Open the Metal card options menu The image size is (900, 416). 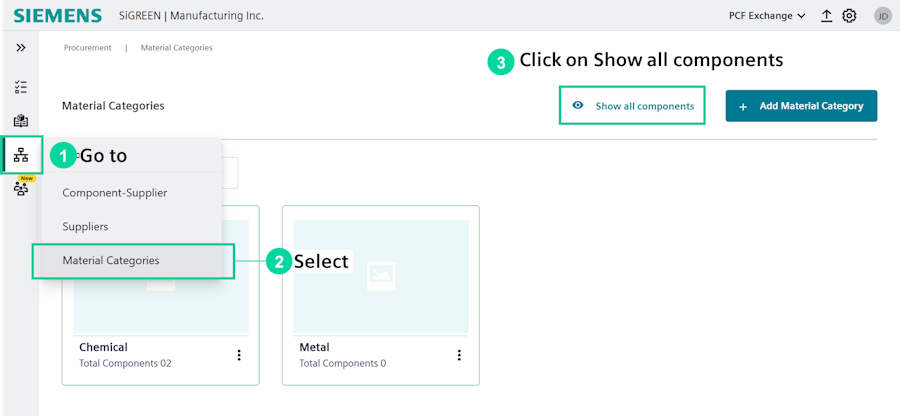[x=459, y=355]
